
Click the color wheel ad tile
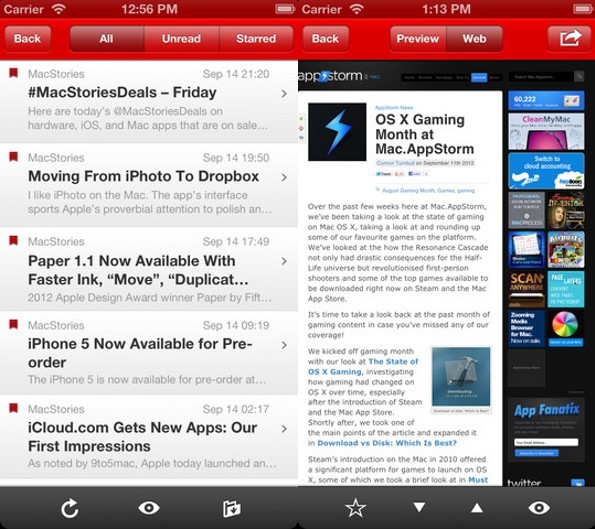(x=566, y=329)
